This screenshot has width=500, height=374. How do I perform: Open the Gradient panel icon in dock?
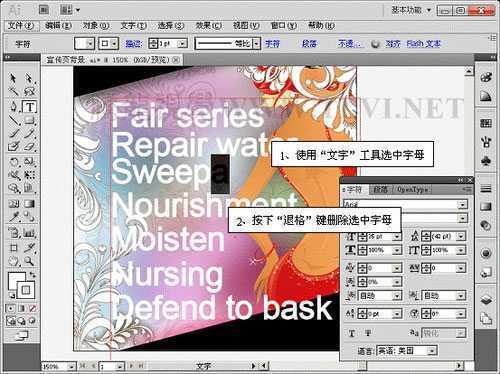point(486,207)
